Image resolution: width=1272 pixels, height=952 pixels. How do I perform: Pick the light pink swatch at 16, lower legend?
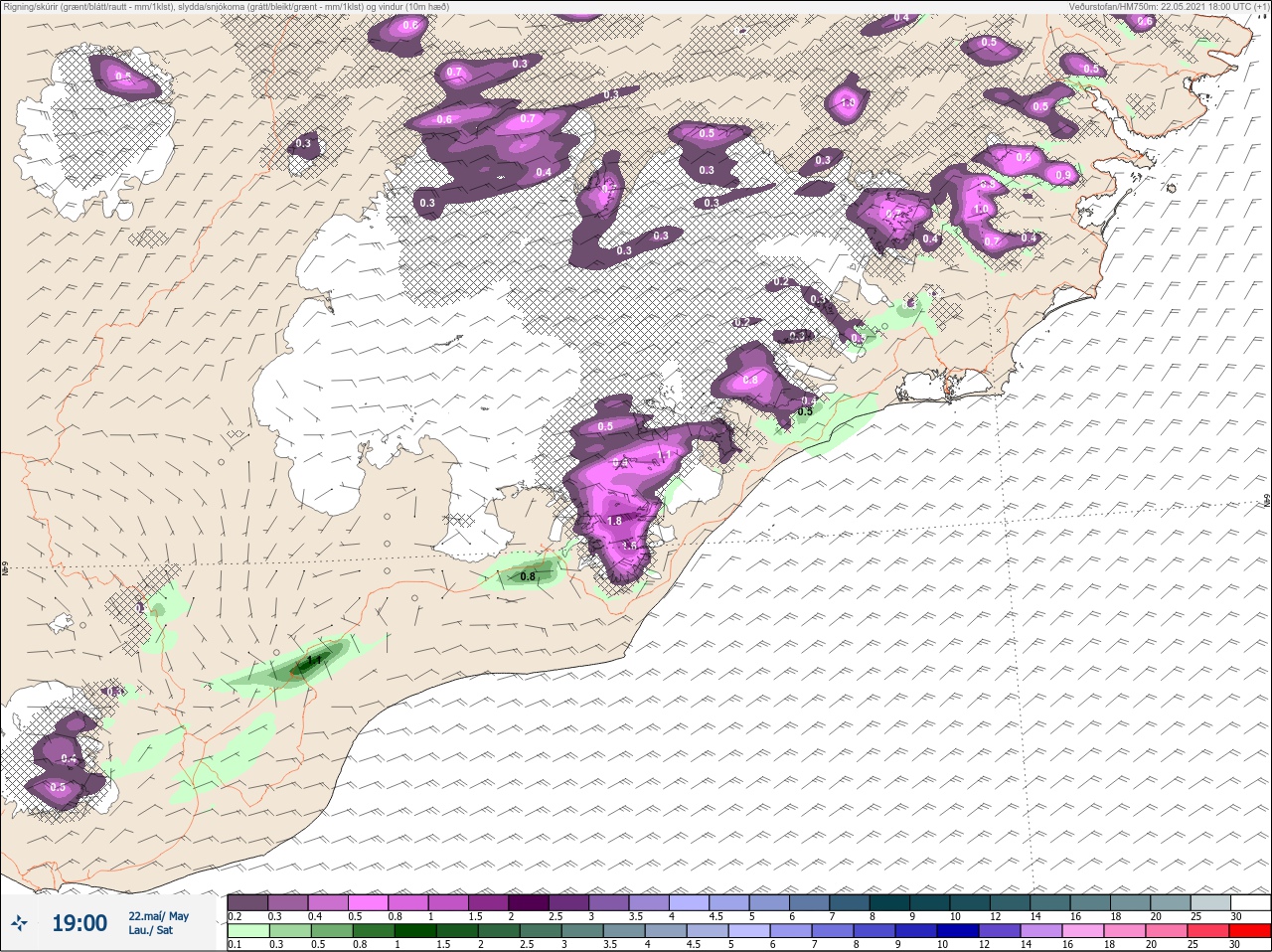[x=1083, y=931]
